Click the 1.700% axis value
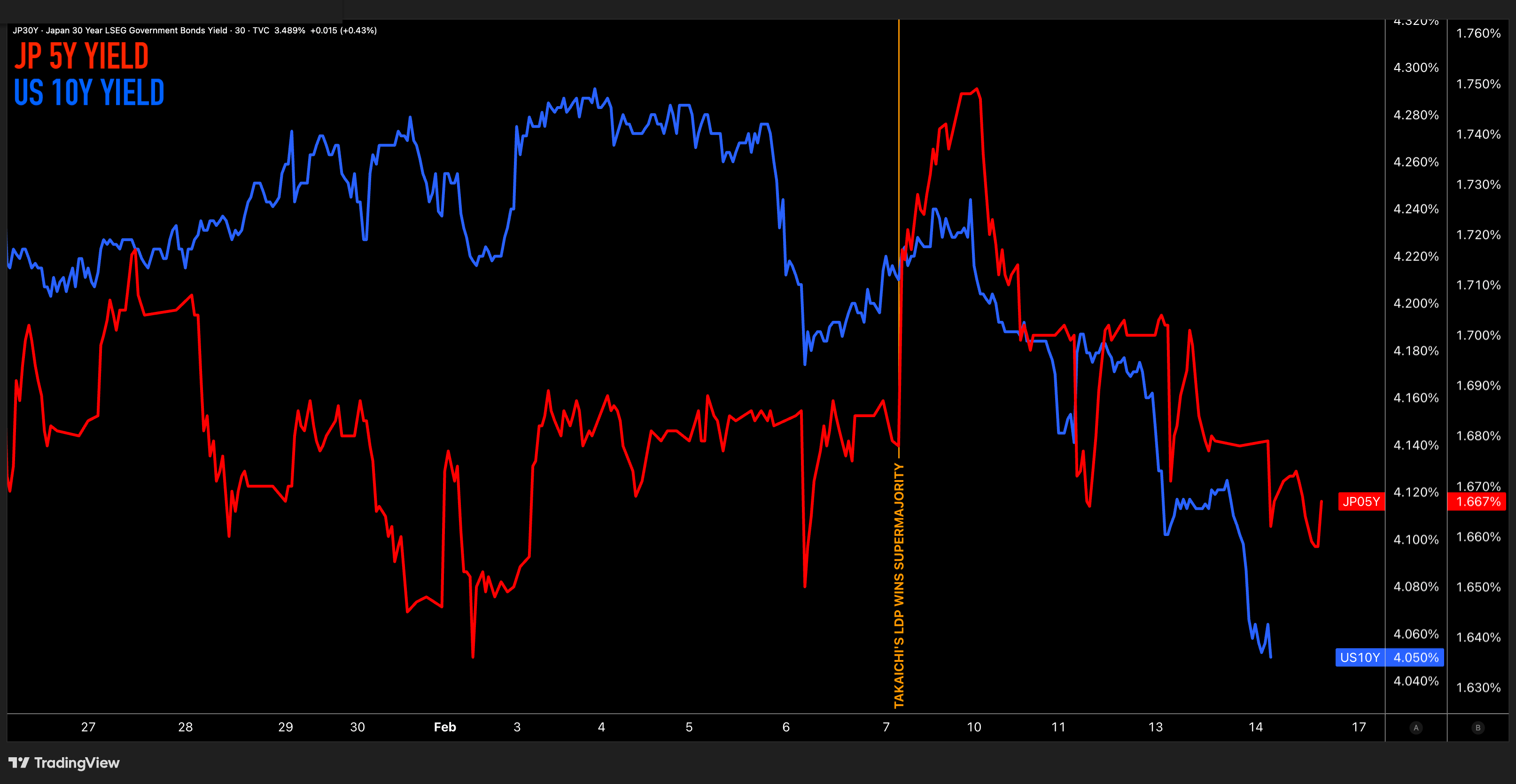 coord(1478,335)
